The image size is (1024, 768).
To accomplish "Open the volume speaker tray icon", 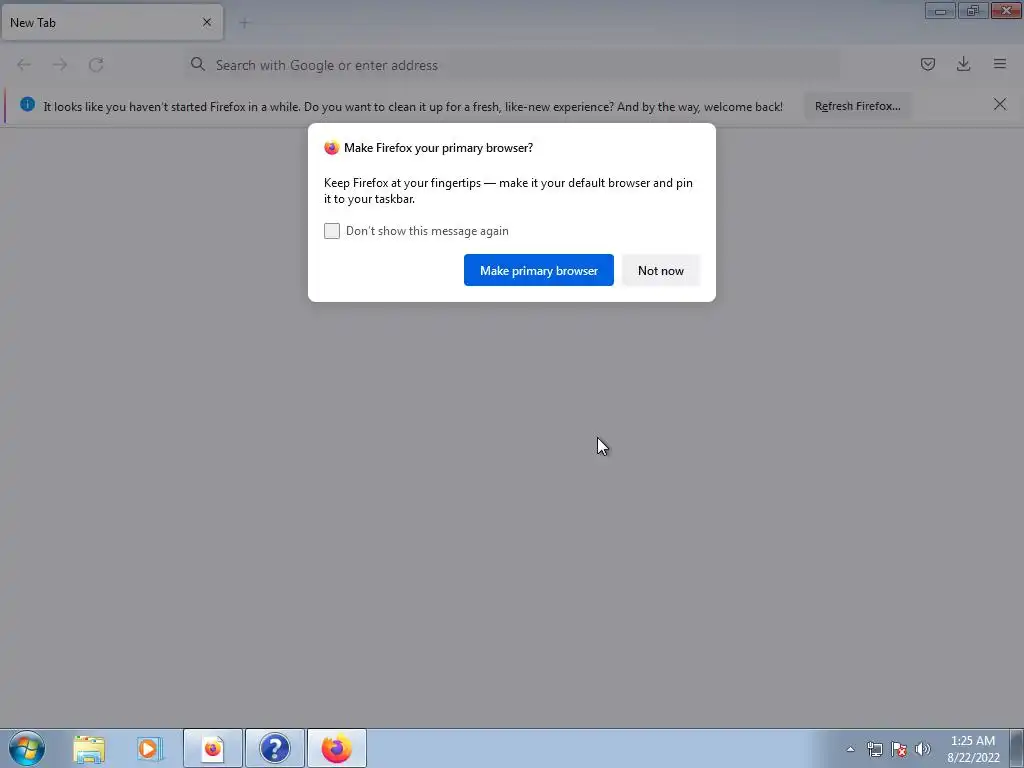I will click(923, 750).
